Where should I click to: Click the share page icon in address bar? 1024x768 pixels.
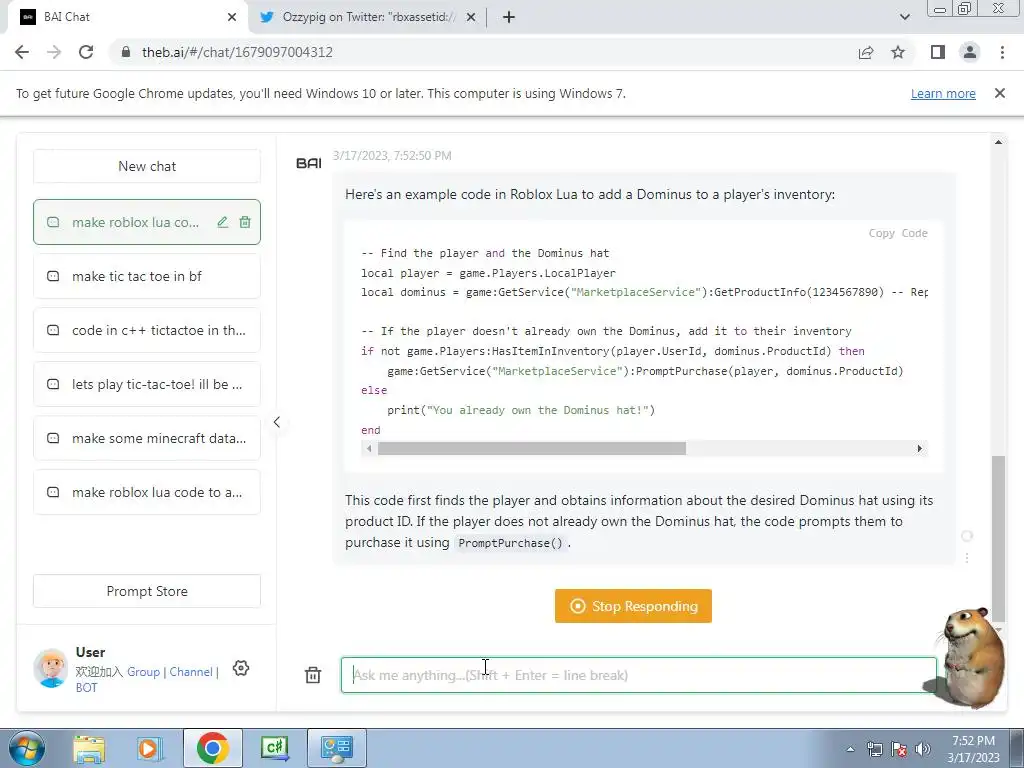point(866,52)
